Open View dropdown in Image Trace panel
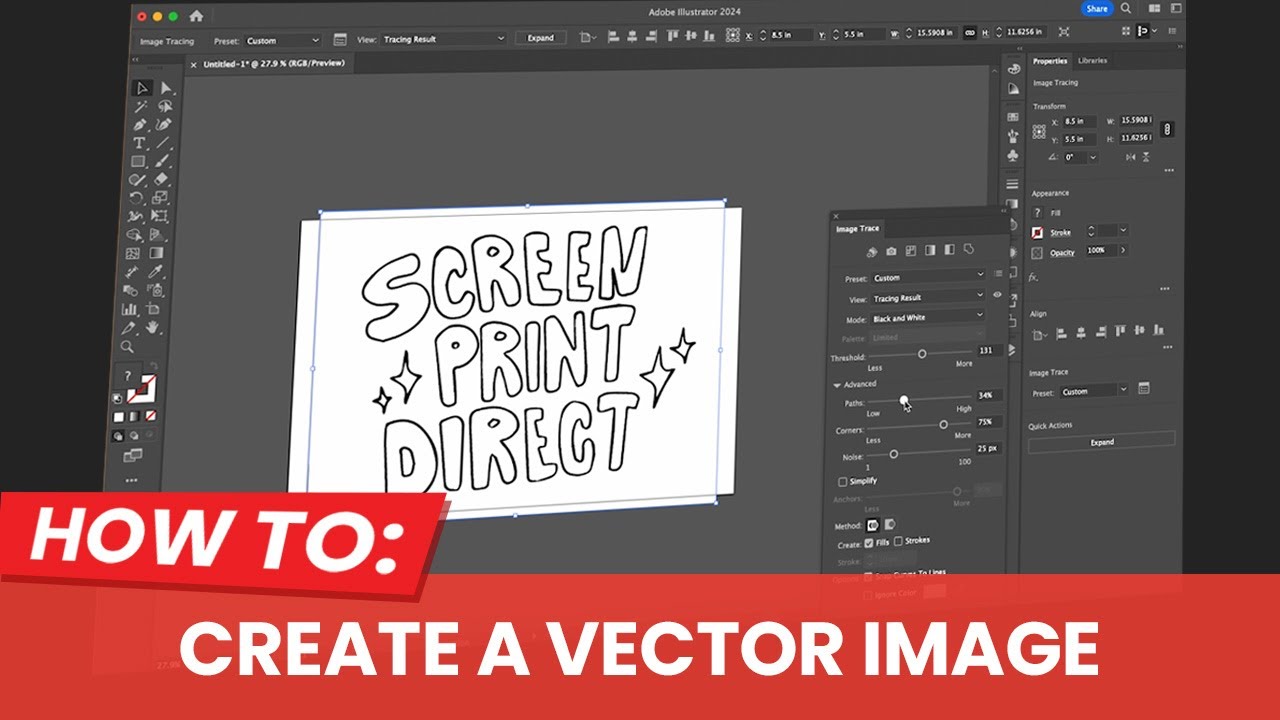1280x720 pixels. [928, 297]
